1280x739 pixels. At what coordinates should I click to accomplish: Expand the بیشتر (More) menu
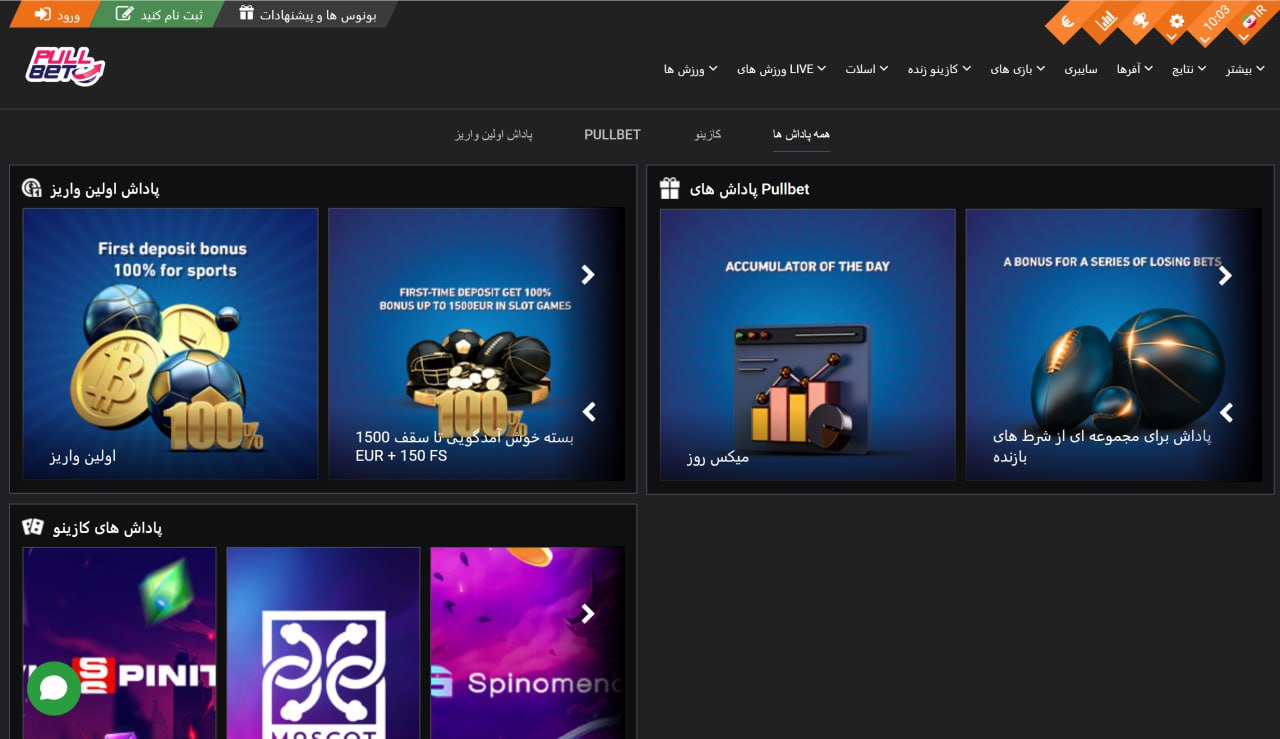click(x=1245, y=69)
